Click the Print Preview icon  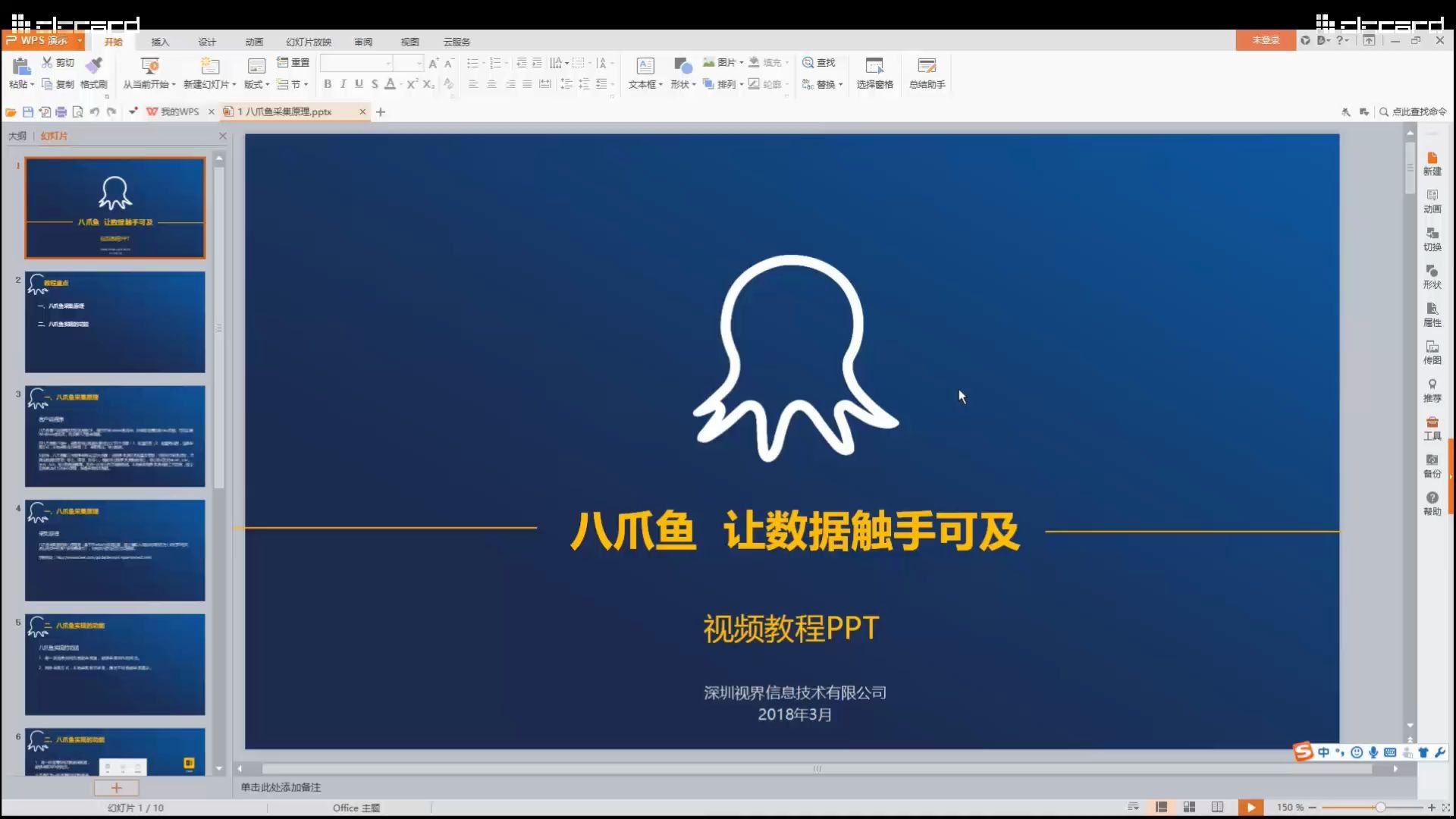click(78, 112)
